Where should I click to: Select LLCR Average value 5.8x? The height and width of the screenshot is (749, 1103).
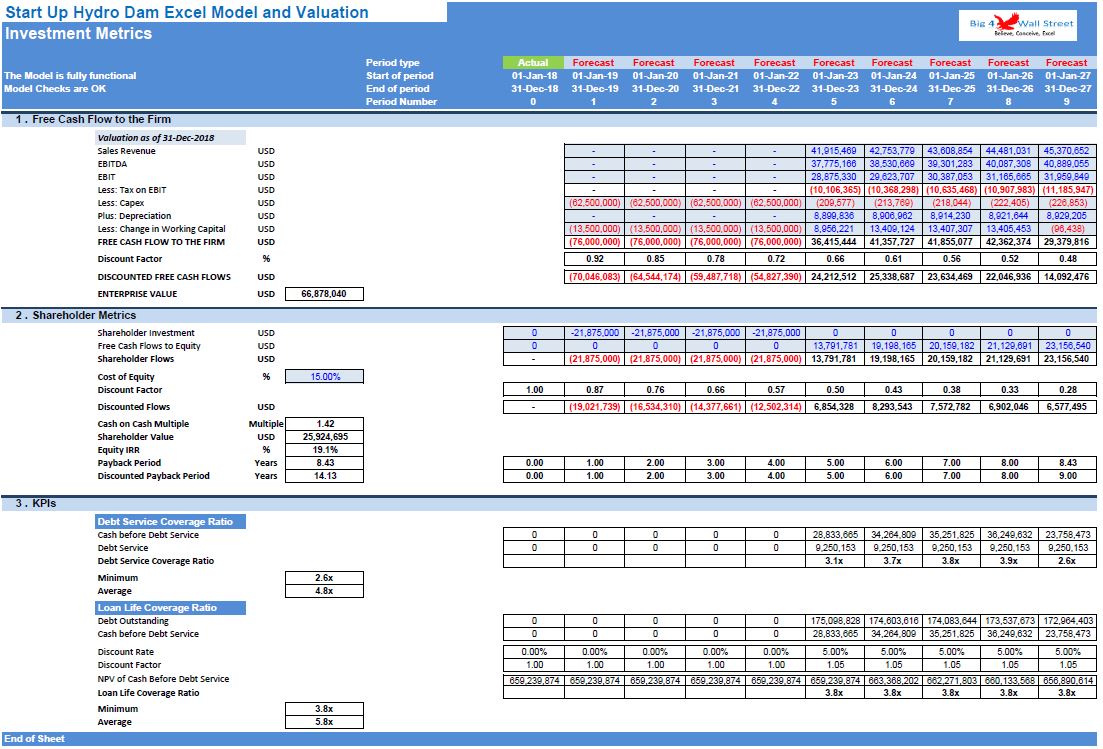click(x=324, y=722)
